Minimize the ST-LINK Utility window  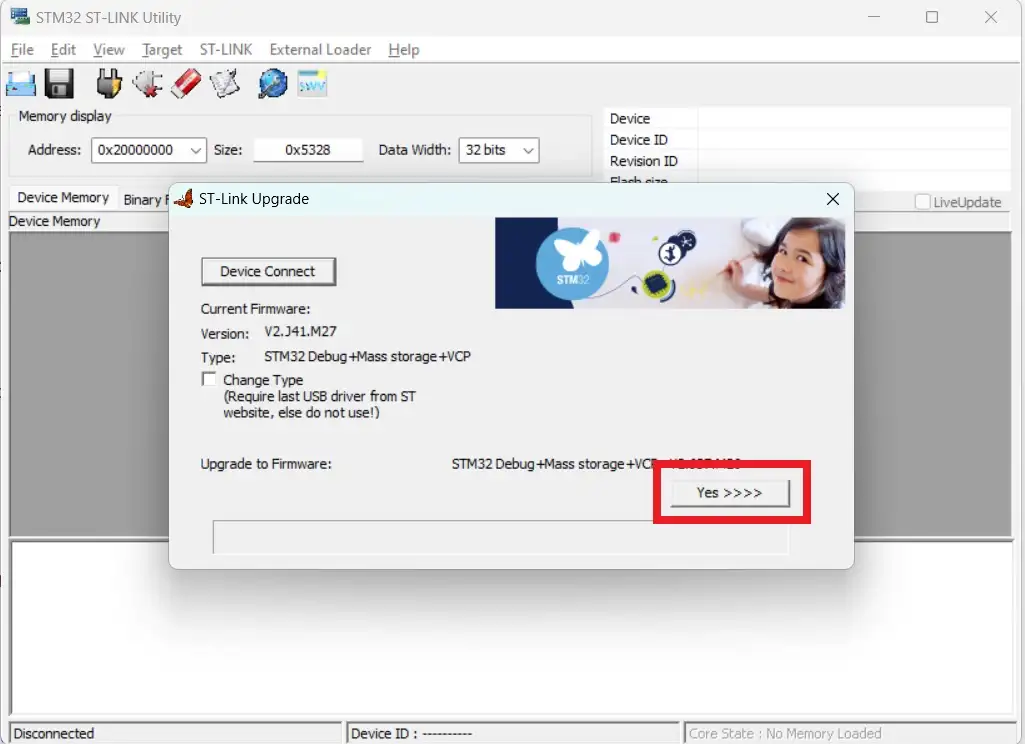click(x=873, y=18)
